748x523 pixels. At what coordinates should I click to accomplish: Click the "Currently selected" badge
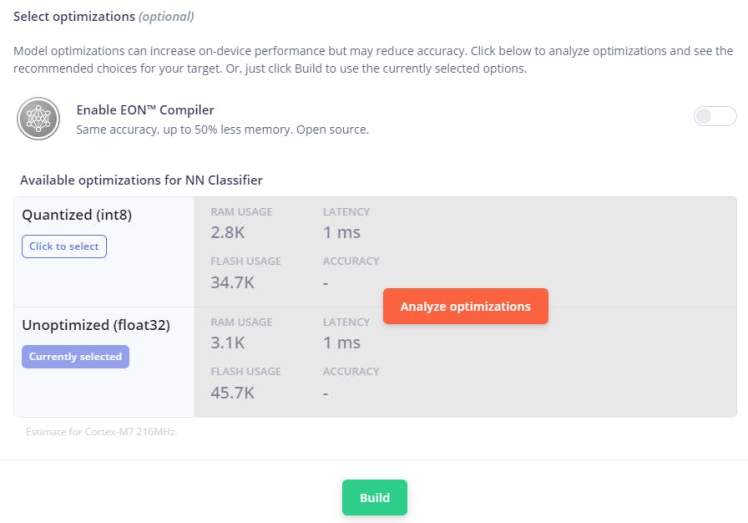(75, 357)
